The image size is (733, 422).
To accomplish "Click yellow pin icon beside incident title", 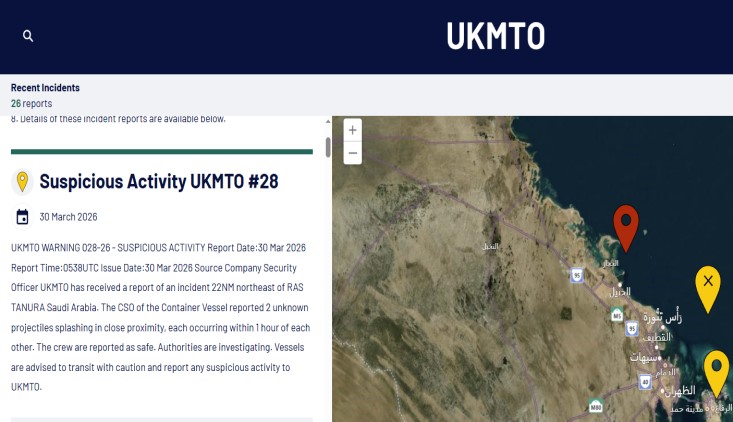I will pyautogui.click(x=22, y=182).
